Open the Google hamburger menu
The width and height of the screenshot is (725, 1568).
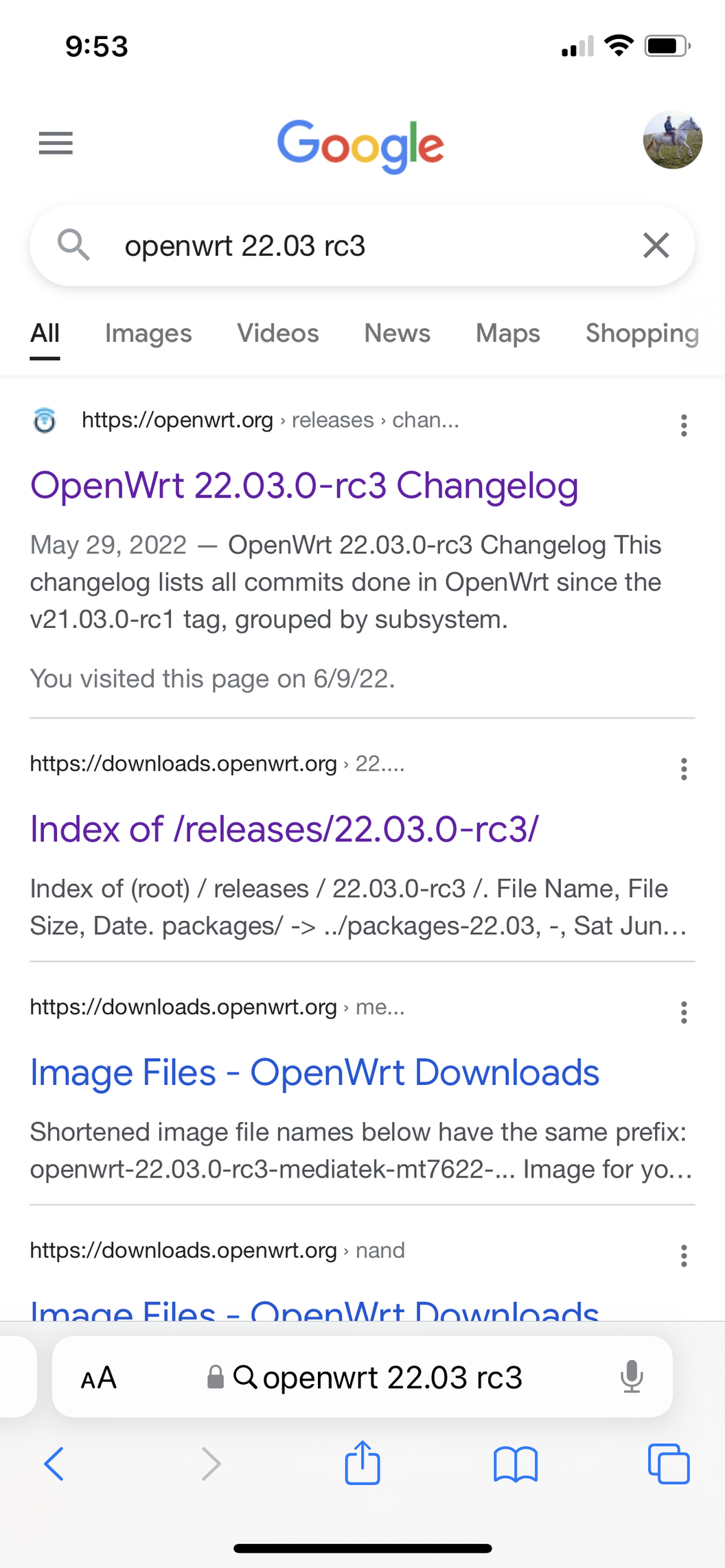tap(56, 143)
